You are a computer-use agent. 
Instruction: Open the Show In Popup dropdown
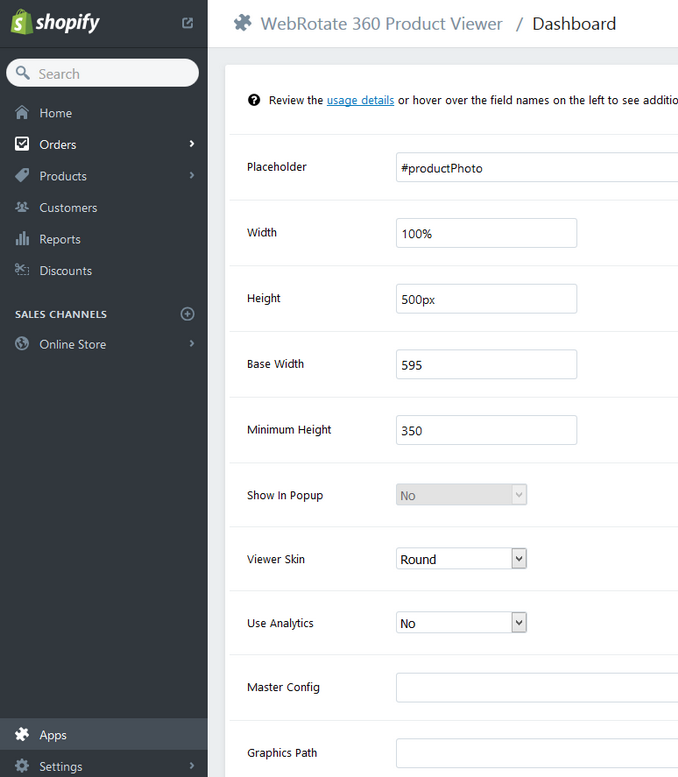[461, 495]
